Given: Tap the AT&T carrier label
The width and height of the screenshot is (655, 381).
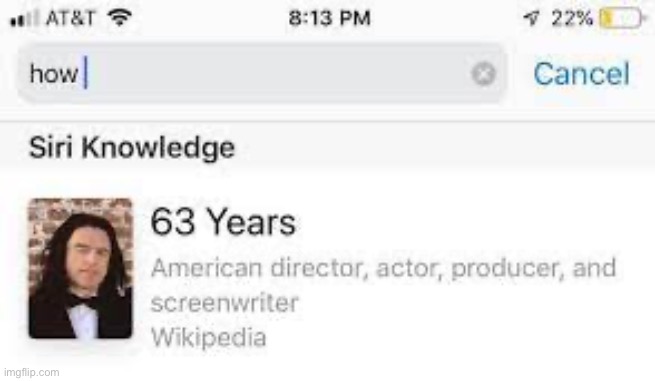Looking at the screenshot, I should coord(71,18).
